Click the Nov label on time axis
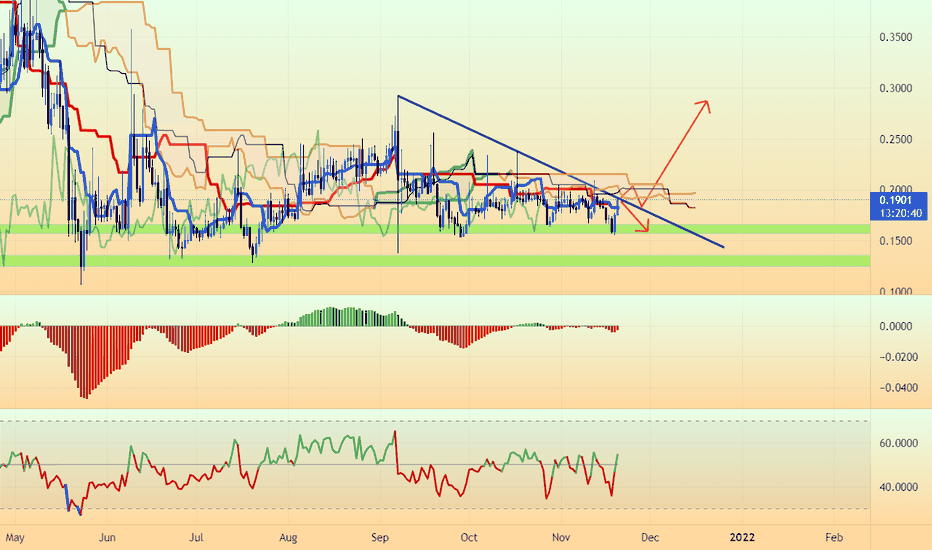 [561, 538]
